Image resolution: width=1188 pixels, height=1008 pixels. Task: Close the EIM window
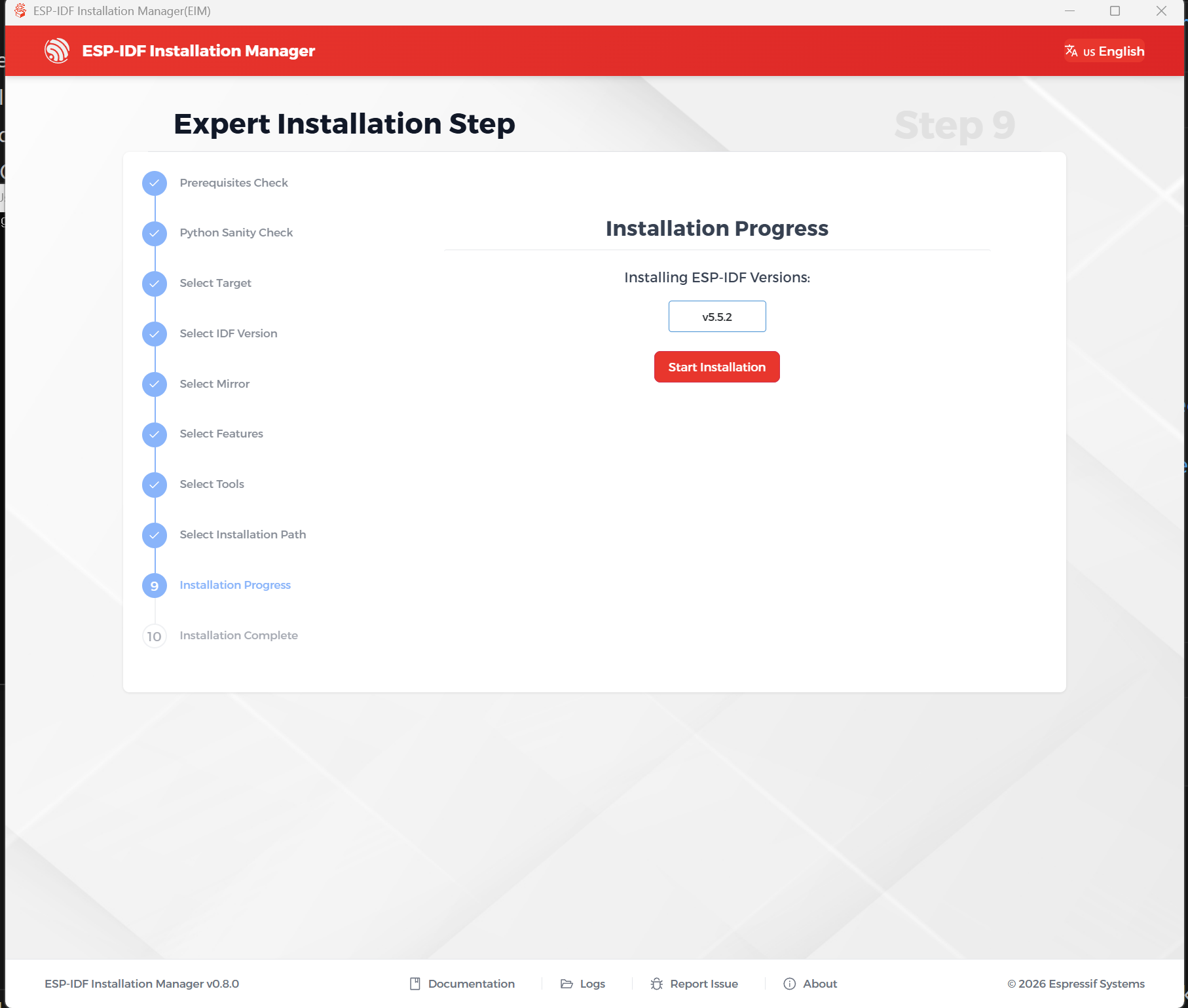click(x=1161, y=11)
